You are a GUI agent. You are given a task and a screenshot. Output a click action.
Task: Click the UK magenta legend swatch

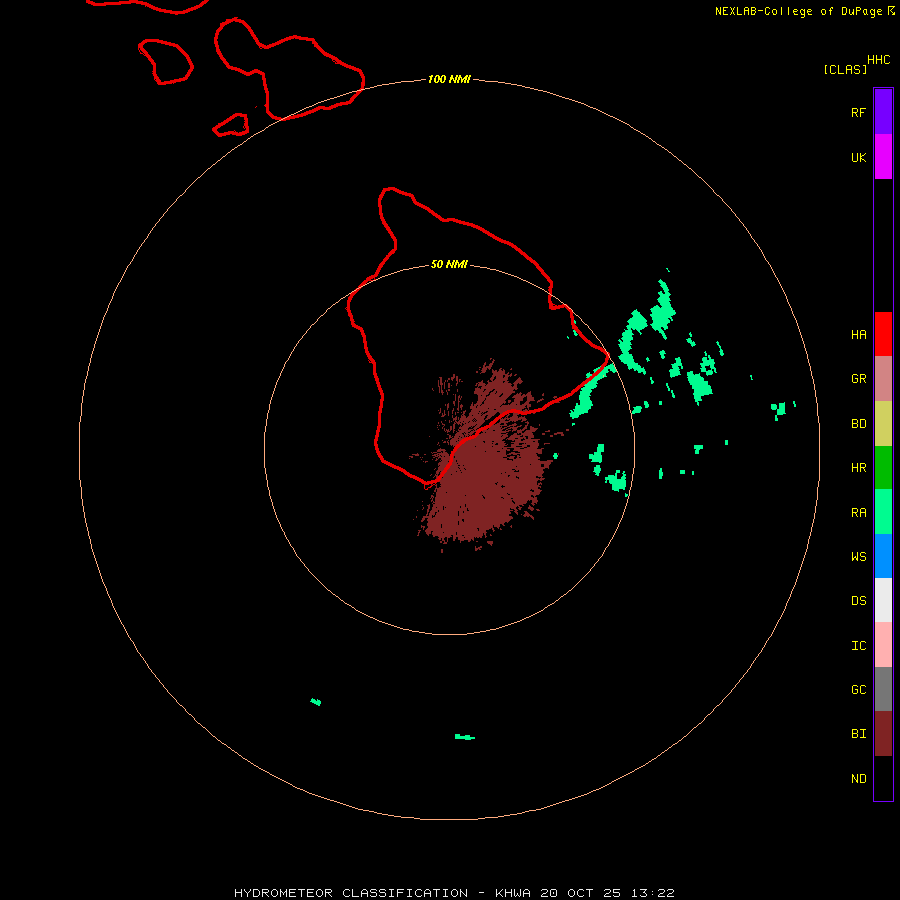[883, 157]
